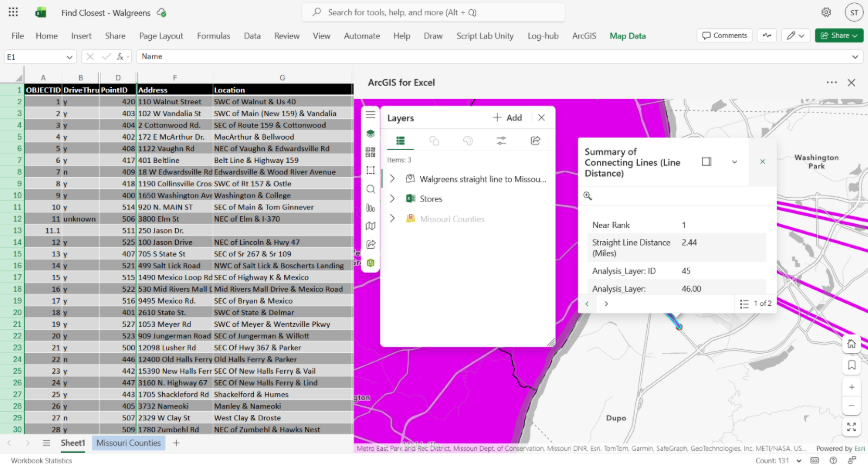868x465 pixels.
Task: Go to previous pop-up feature
Action: 587,303
